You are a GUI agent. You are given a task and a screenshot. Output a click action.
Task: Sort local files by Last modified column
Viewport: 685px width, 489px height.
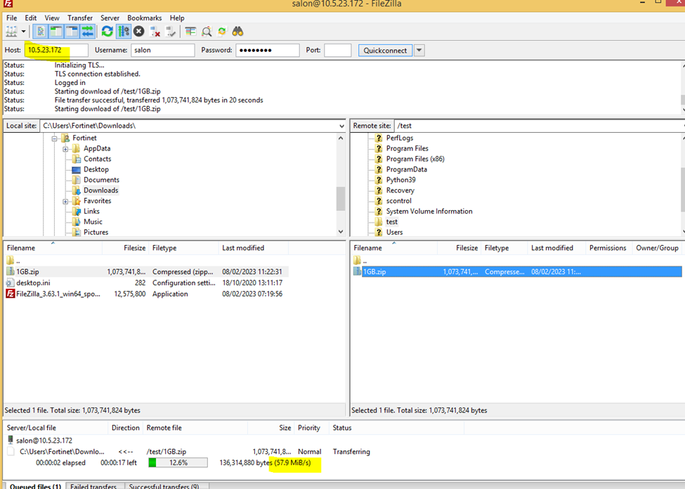pos(253,248)
